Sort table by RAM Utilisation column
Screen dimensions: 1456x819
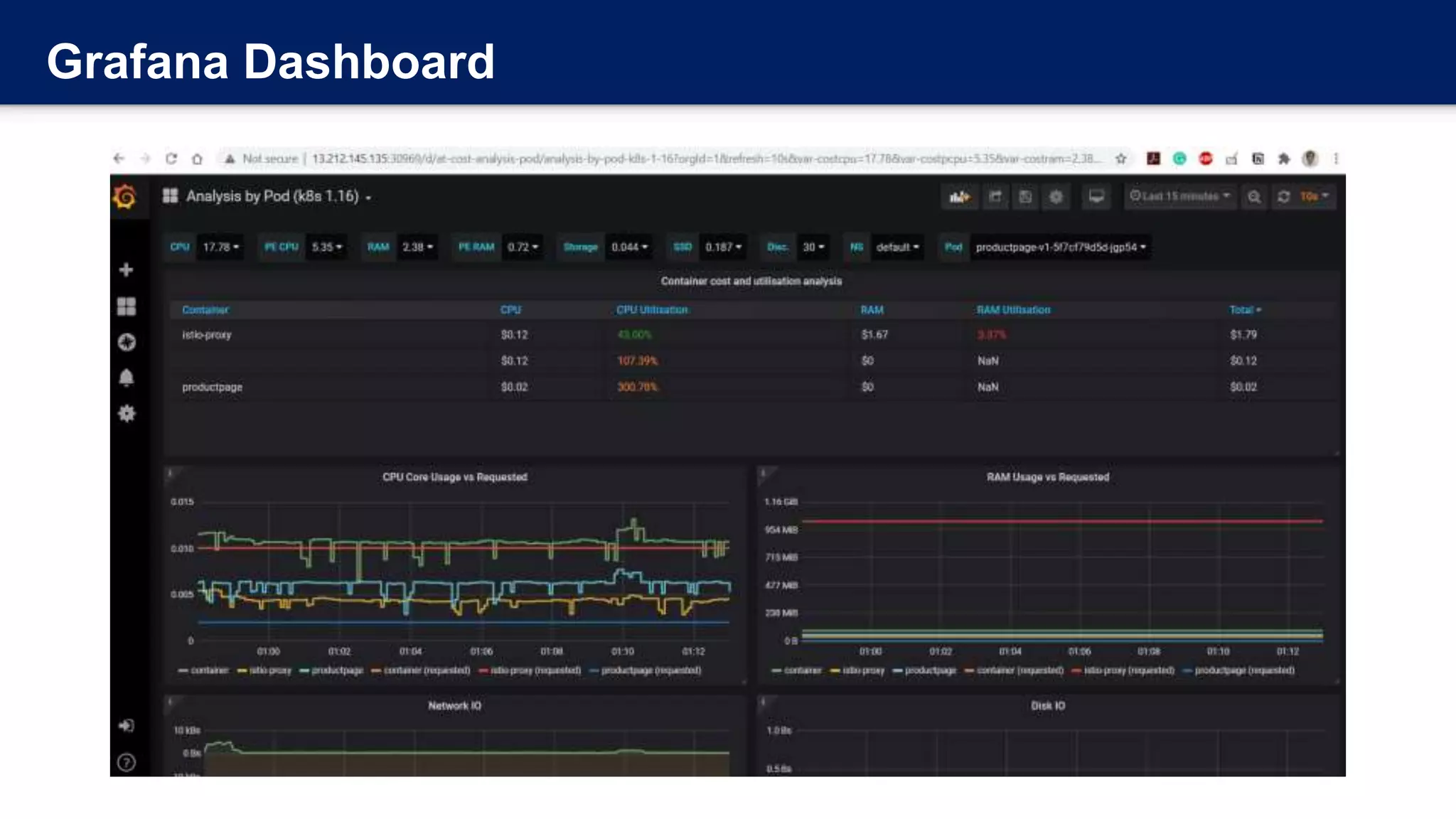point(1013,310)
